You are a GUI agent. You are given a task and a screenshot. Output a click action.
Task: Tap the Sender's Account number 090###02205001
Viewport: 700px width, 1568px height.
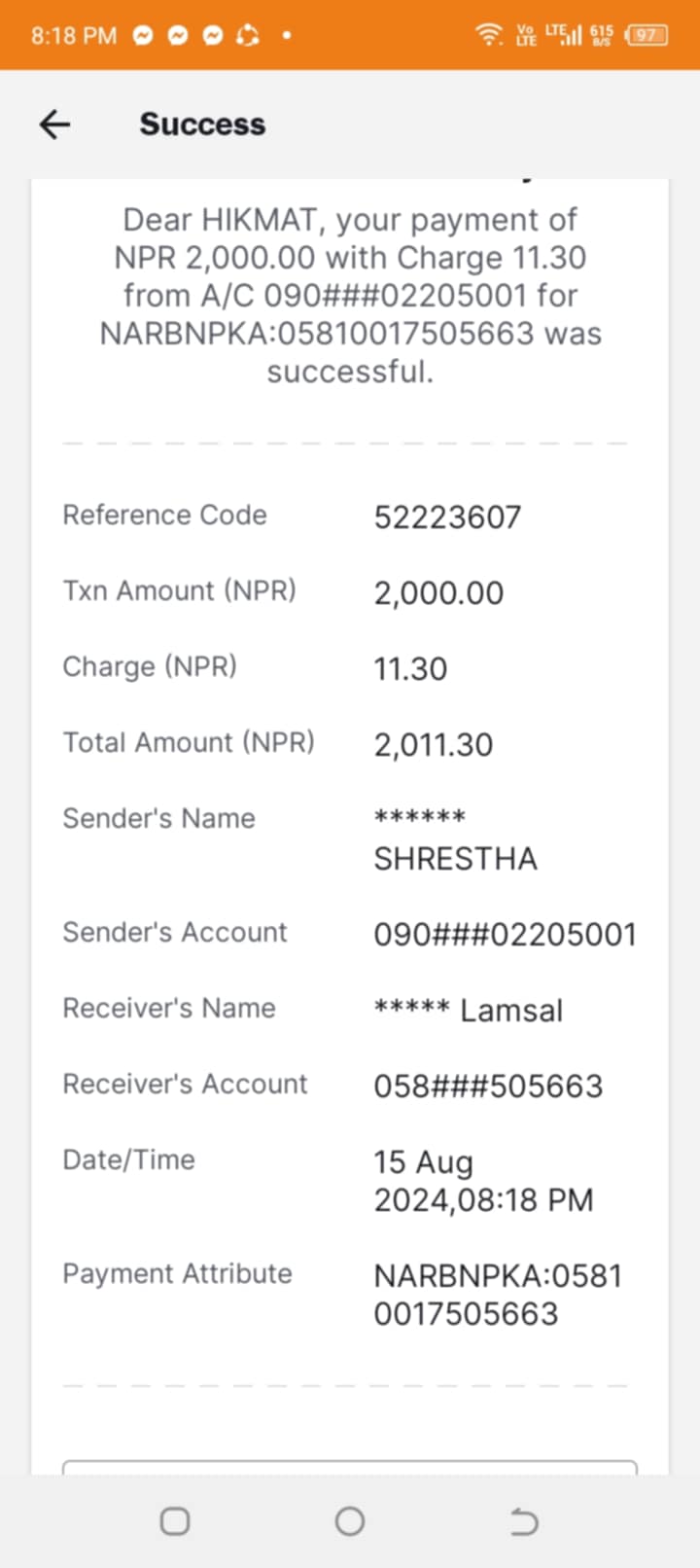point(506,935)
